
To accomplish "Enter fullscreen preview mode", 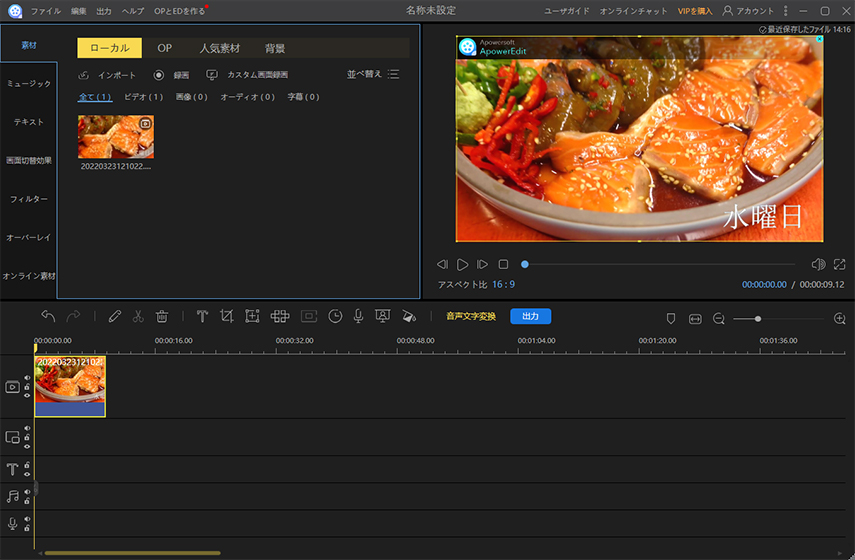I will click(842, 264).
